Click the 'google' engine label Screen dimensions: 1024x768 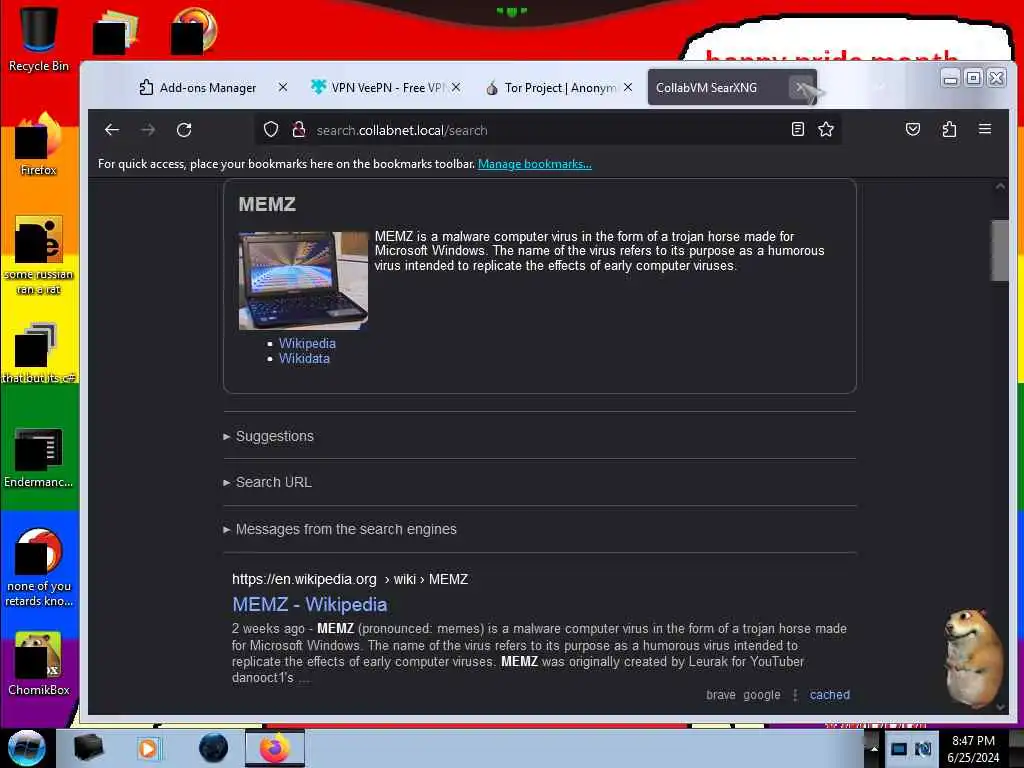[x=761, y=695]
